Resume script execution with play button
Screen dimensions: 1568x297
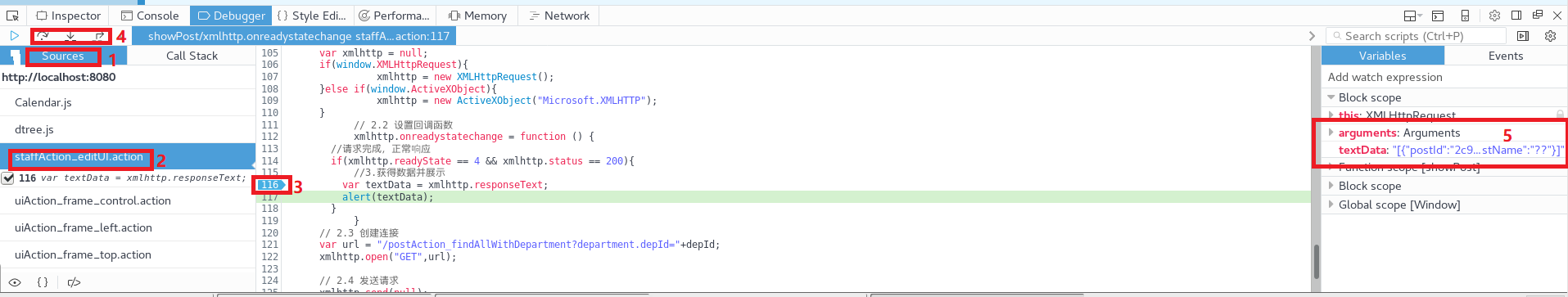(14, 36)
